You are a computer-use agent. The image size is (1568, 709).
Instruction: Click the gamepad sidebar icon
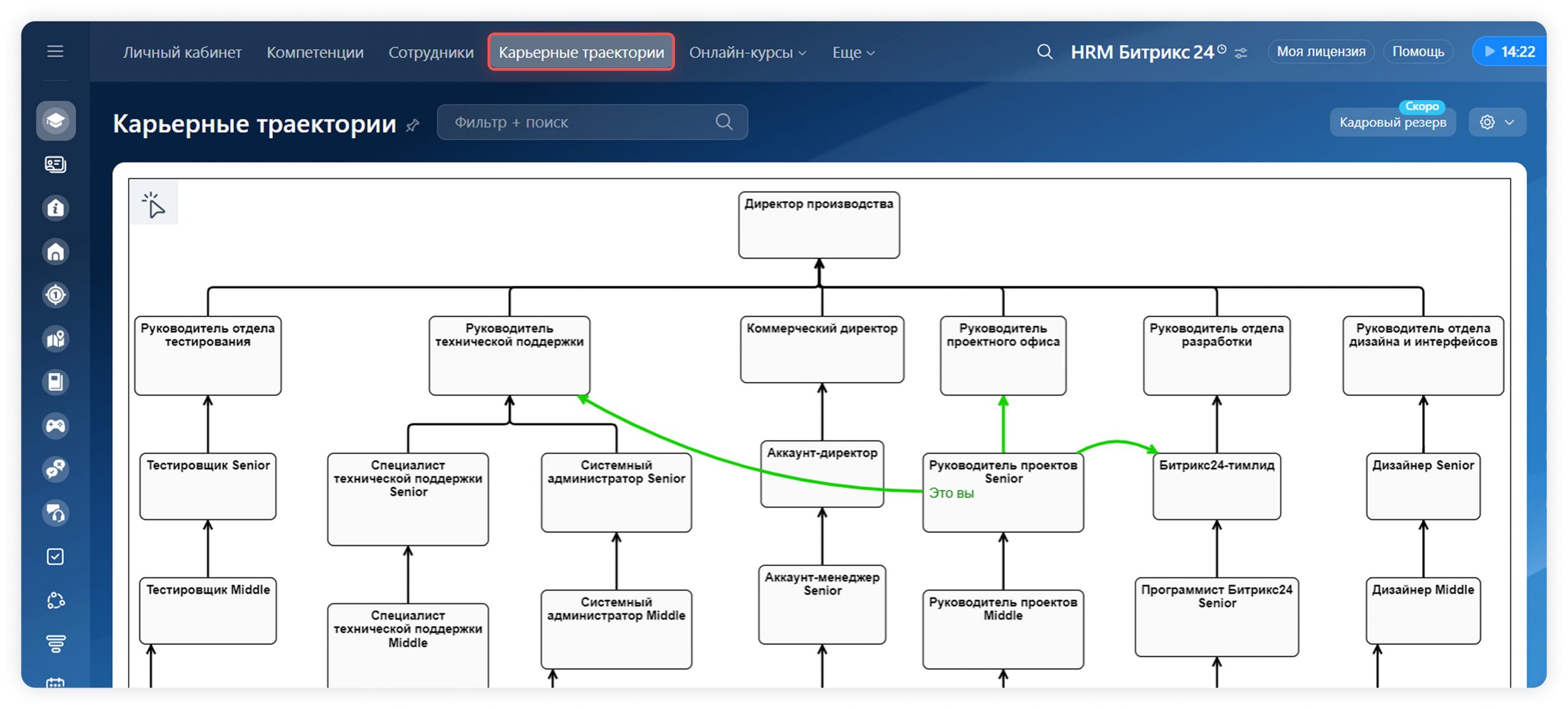56,426
